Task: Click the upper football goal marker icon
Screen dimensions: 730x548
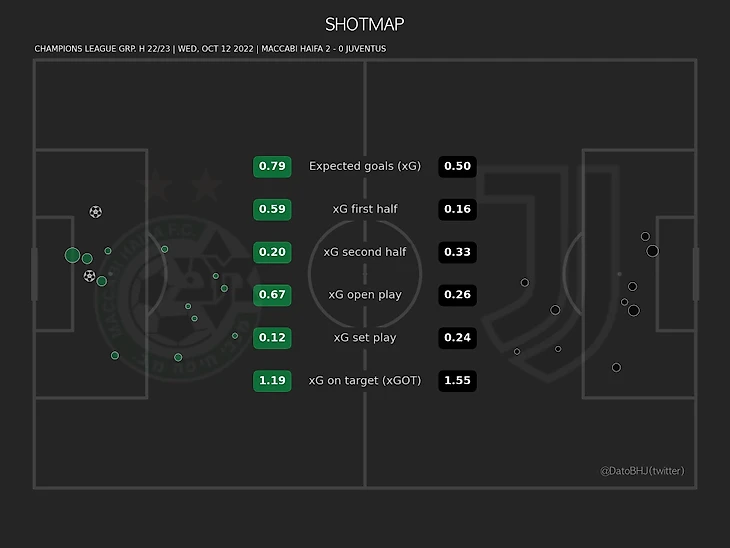Action: pos(95,212)
